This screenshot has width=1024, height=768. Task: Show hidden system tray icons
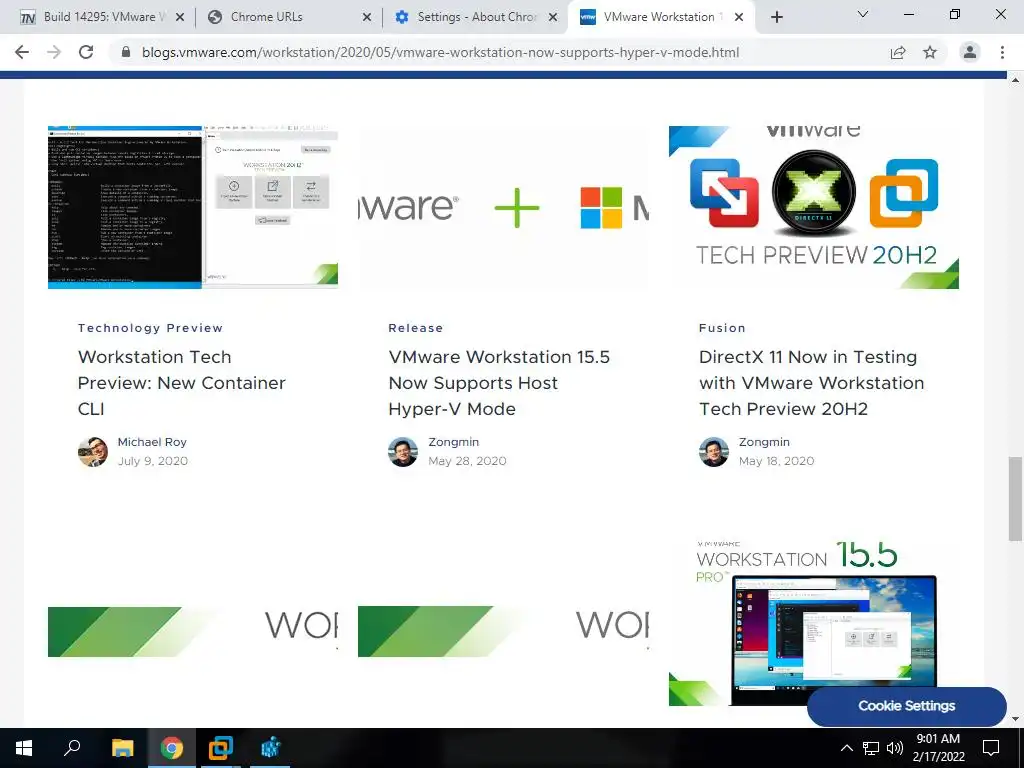pyautogui.click(x=846, y=748)
